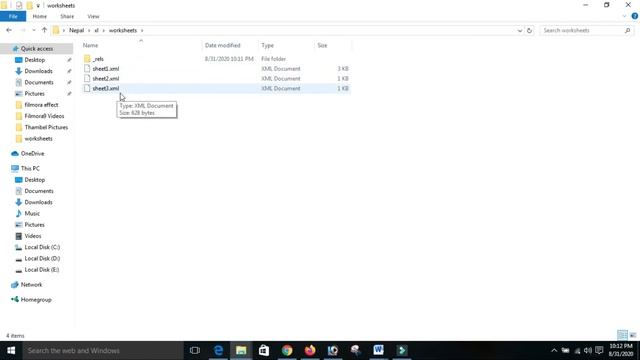The height and width of the screenshot is (360, 640).
Task: Open Filmora app from taskbar
Action: point(402,350)
